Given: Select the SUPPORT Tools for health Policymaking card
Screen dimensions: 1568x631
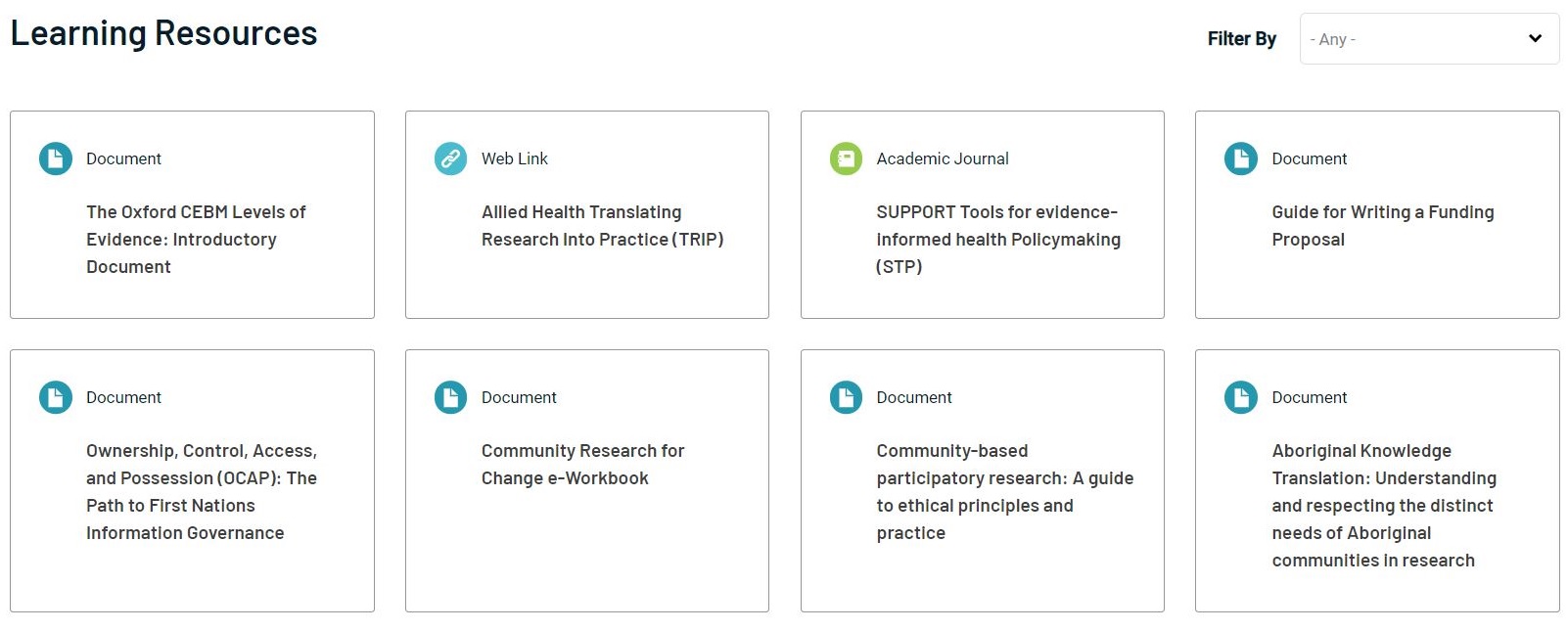Looking at the screenshot, I should tap(995, 239).
